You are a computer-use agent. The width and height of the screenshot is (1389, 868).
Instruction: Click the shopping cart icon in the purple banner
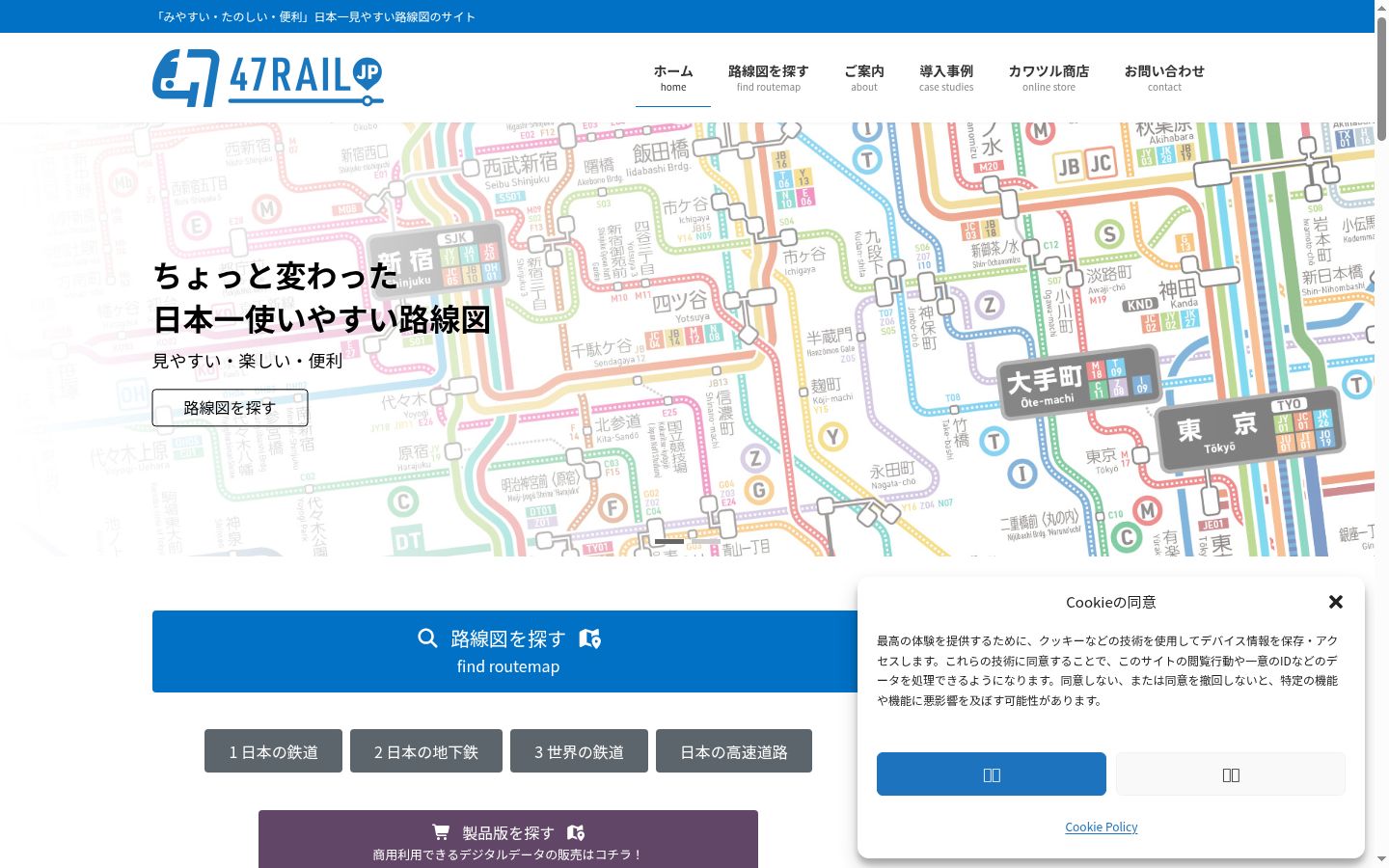[x=441, y=832]
